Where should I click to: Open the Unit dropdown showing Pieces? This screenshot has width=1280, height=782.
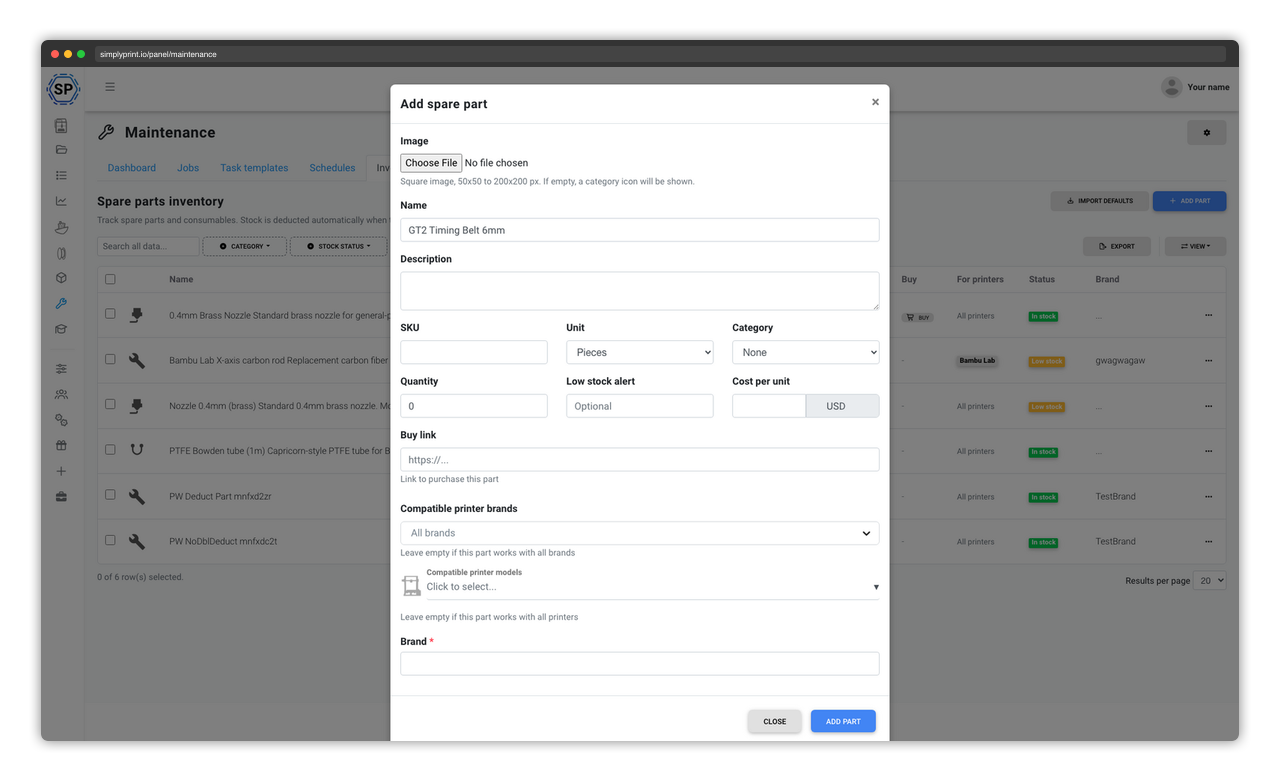click(640, 352)
